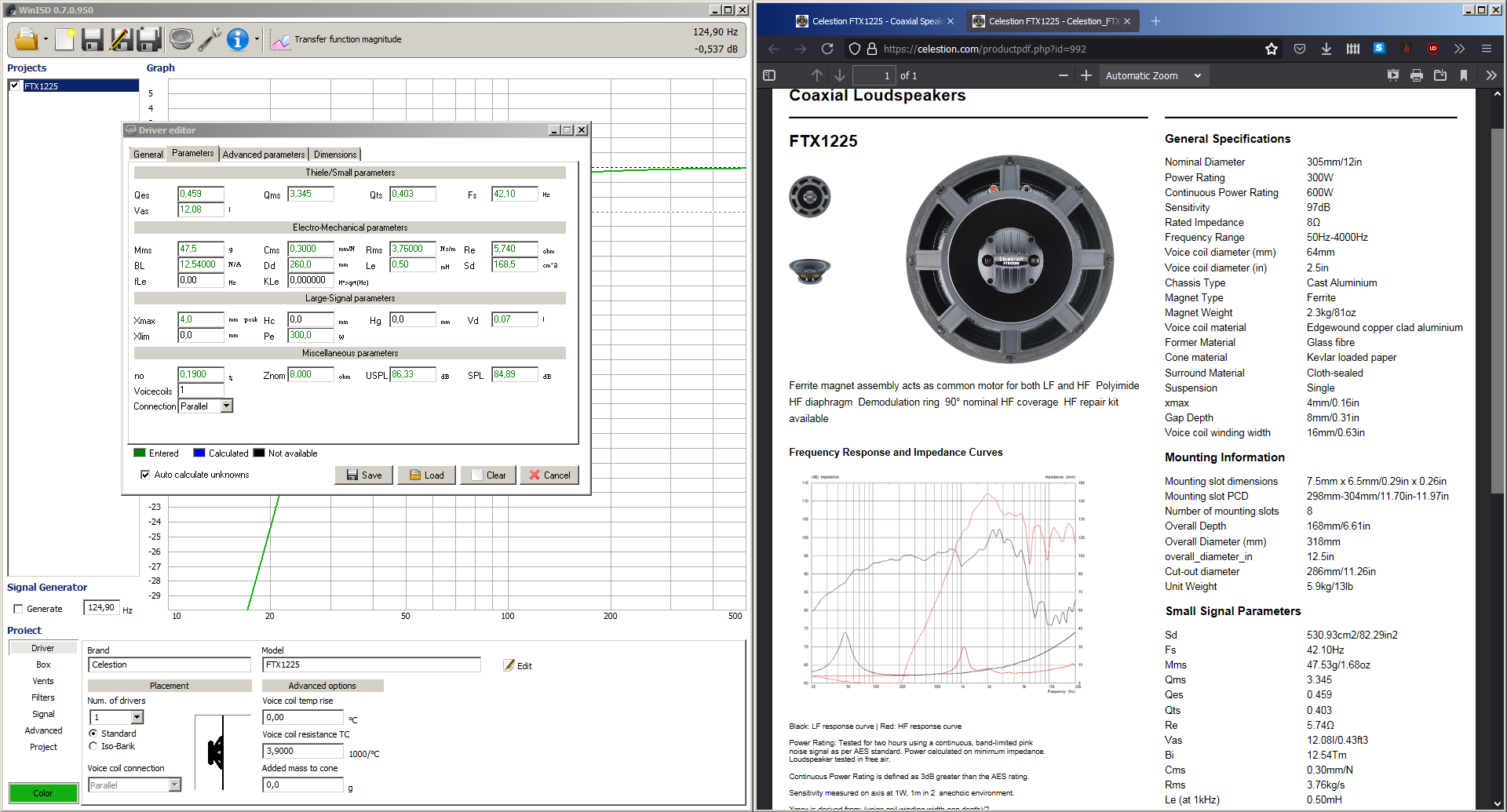1507x812 pixels.
Task: Select the Standard placement radio button
Action: [93, 734]
